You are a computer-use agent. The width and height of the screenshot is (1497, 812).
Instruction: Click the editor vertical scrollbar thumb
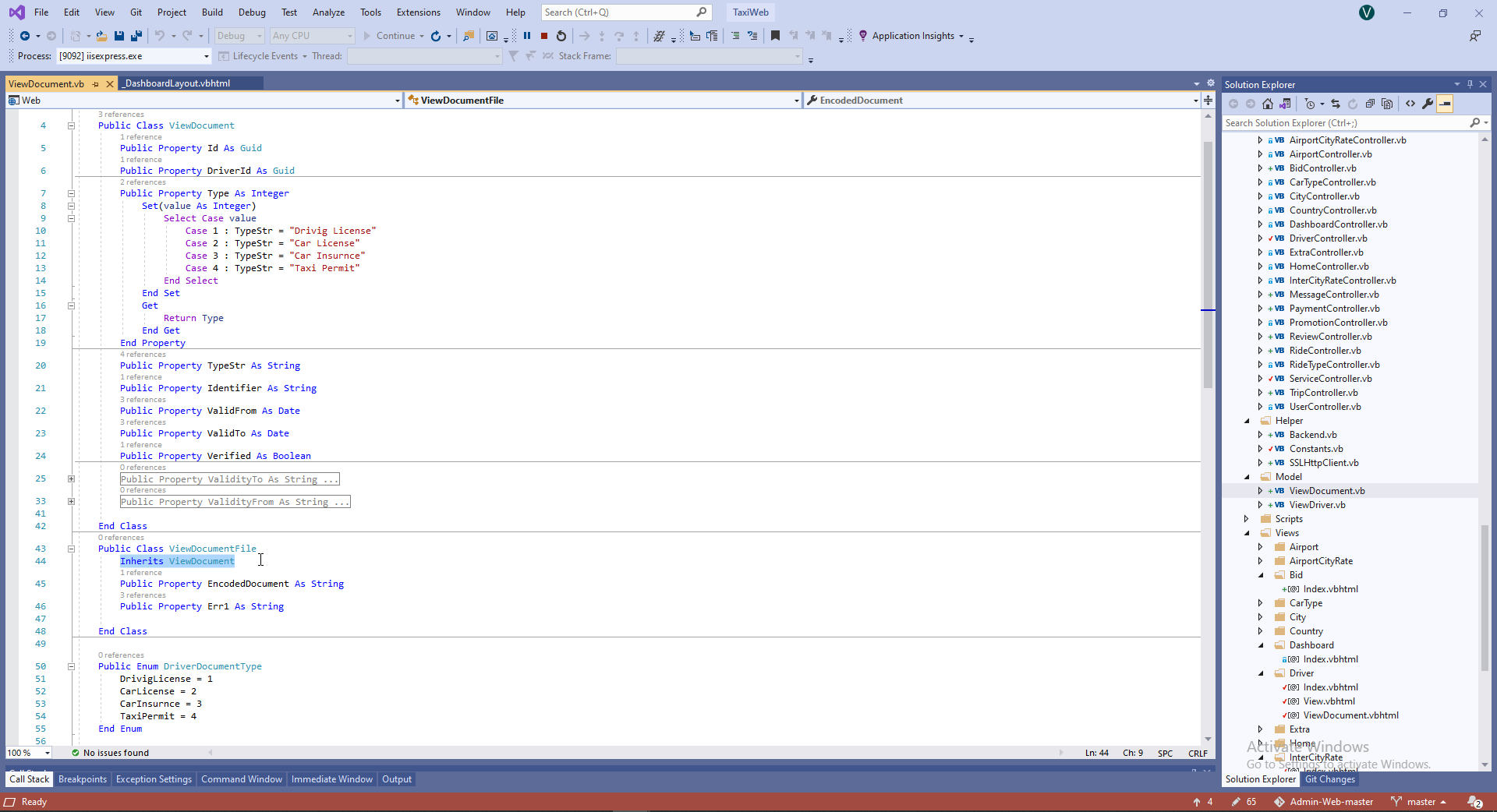click(x=1208, y=265)
